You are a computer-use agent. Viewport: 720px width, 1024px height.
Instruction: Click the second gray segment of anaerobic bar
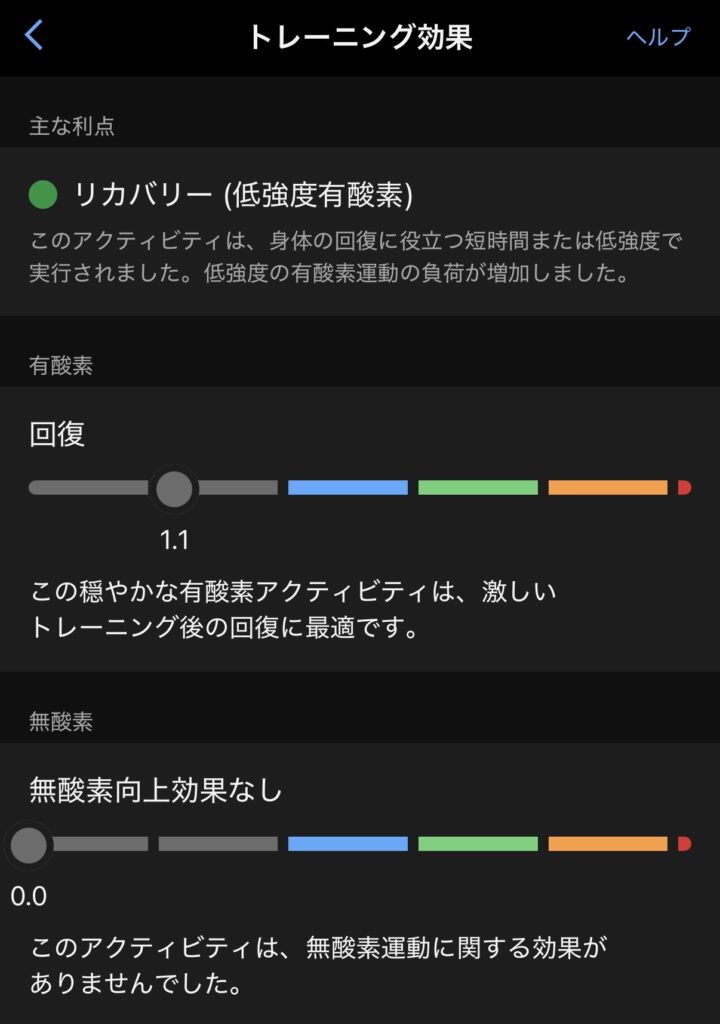click(x=217, y=844)
